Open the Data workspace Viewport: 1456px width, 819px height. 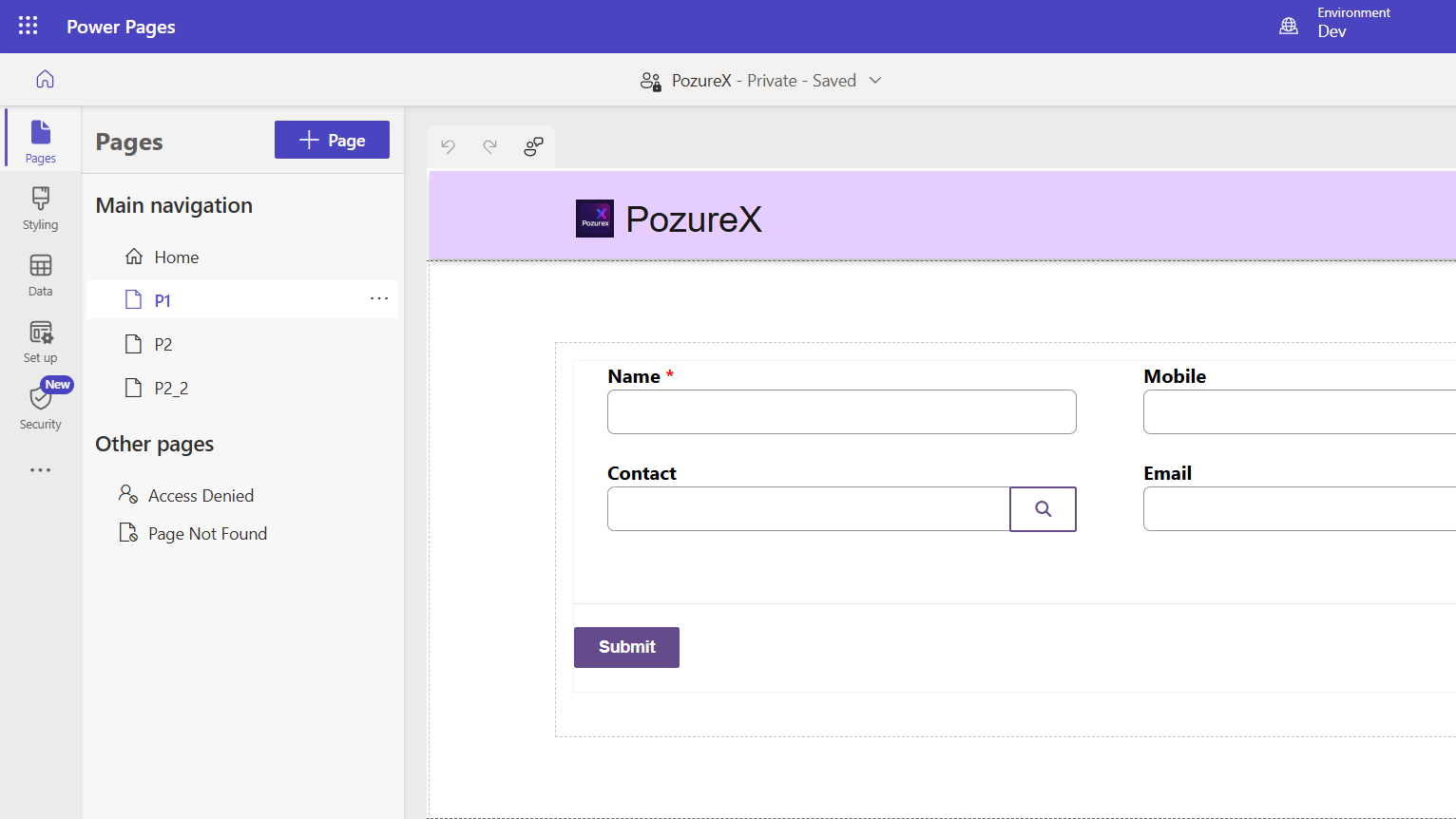41,275
